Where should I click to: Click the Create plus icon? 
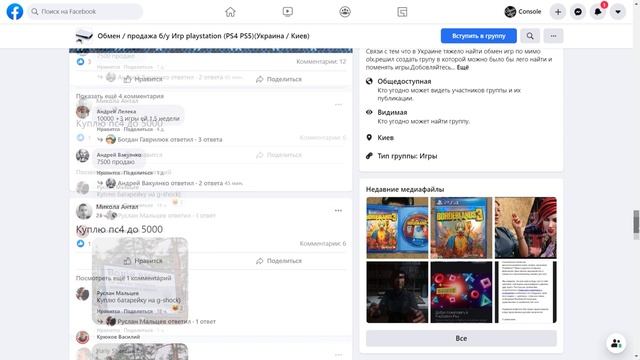[558, 12]
